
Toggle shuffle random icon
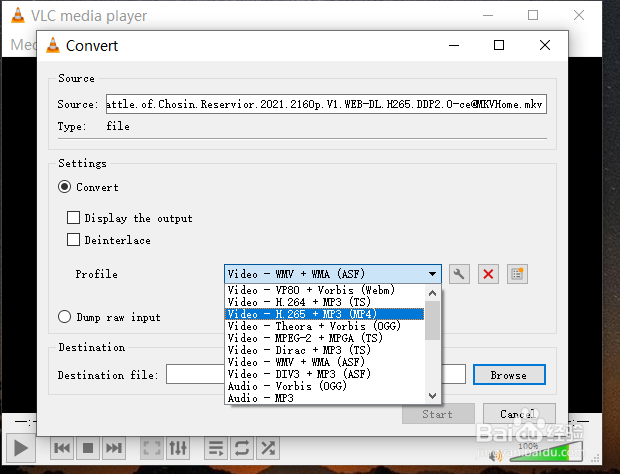[x=268, y=448]
